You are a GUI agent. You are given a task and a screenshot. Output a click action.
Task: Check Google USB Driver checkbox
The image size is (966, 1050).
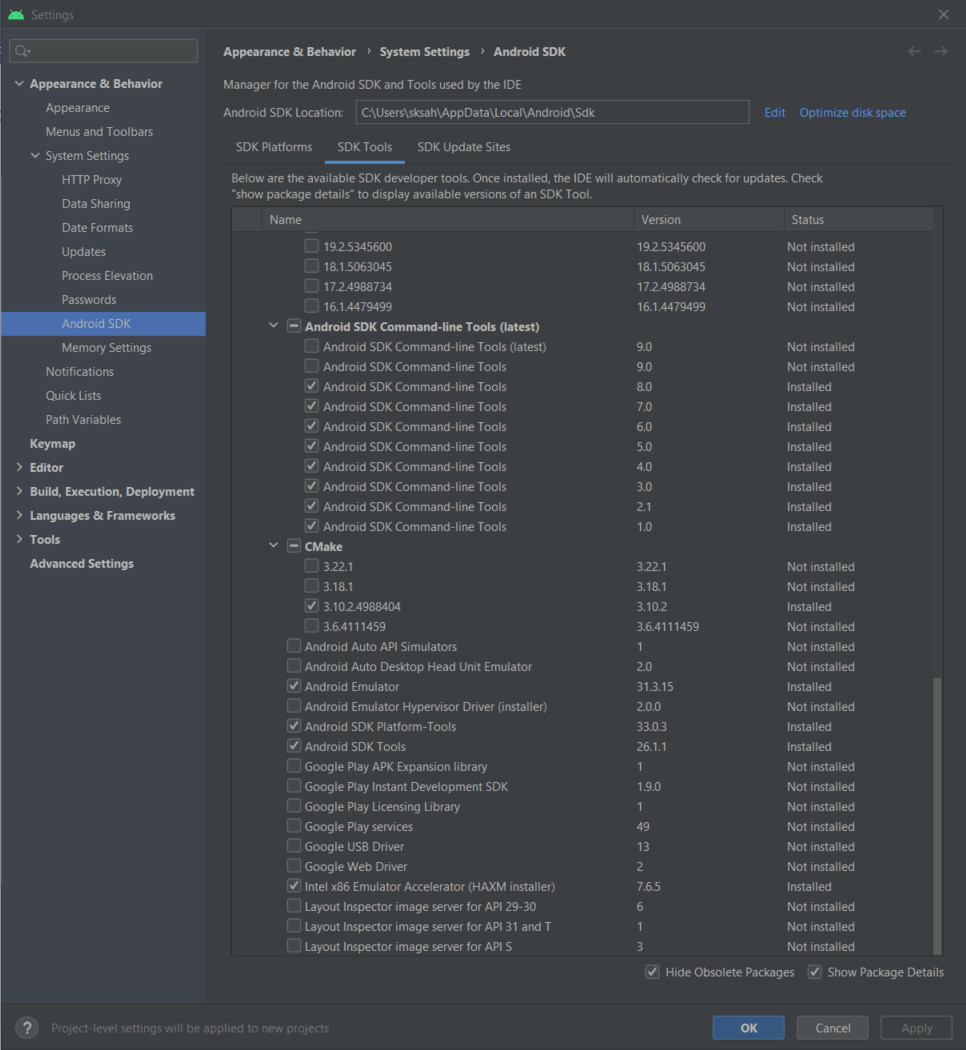tap(293, 846)
